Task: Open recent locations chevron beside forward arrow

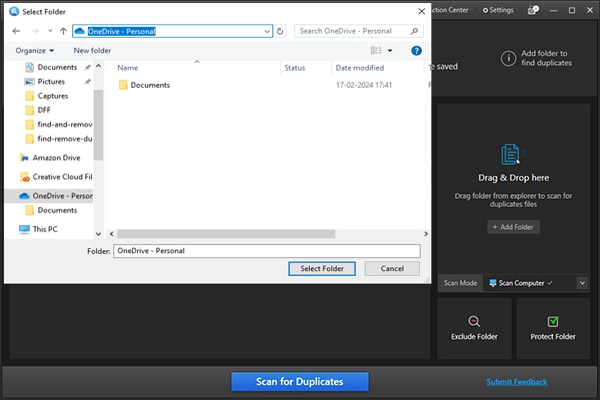Action: [50, 31]
